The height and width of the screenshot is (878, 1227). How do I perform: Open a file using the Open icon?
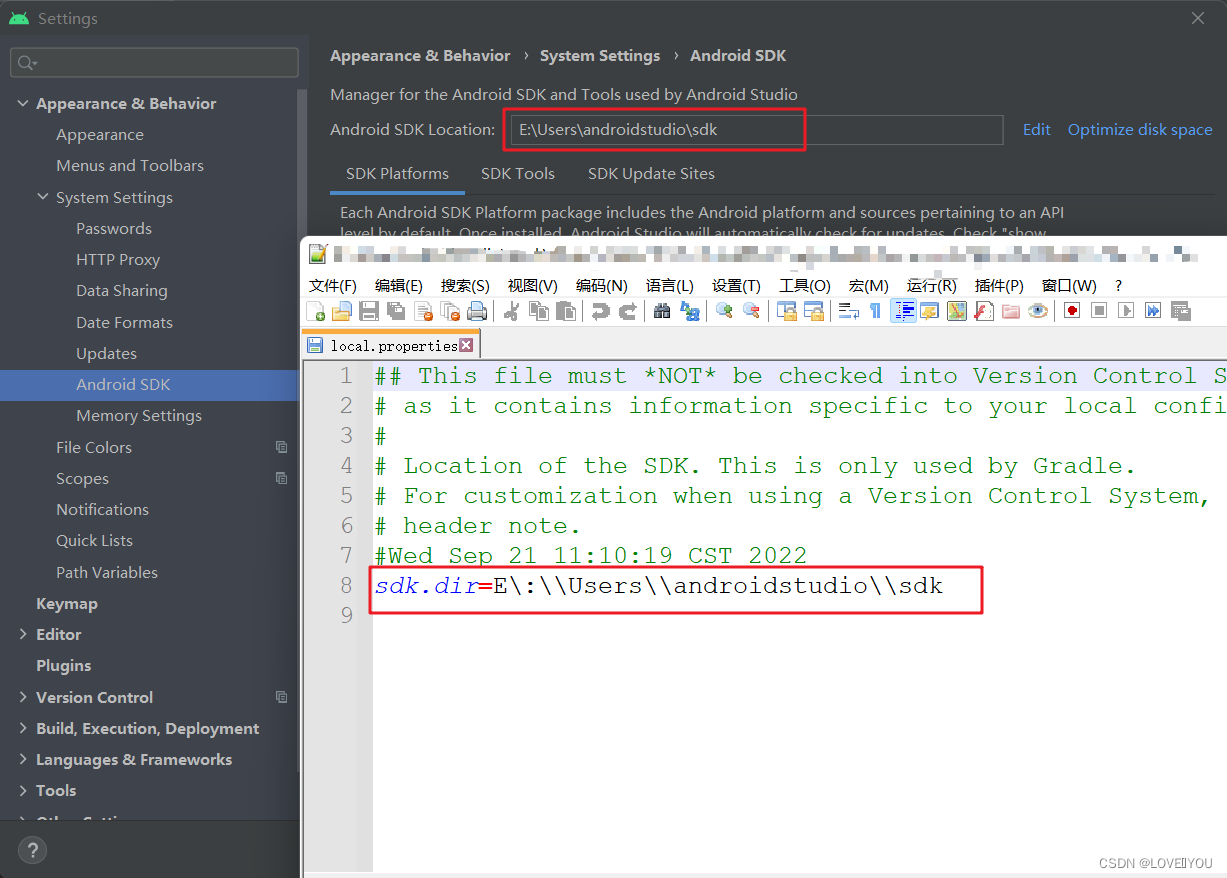(x=340, y=311)
